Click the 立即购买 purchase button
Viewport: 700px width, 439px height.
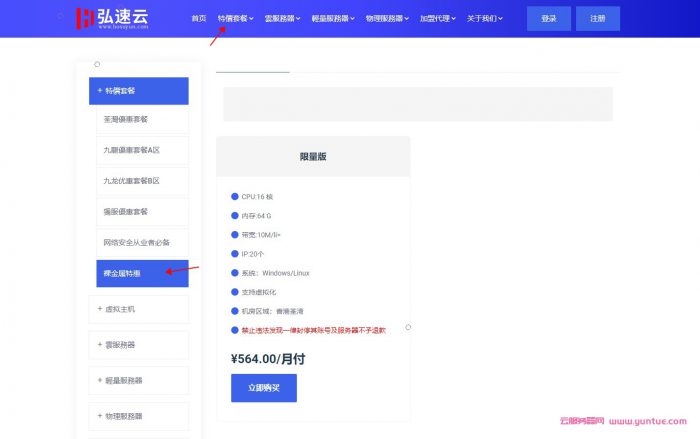pos(263,388)
